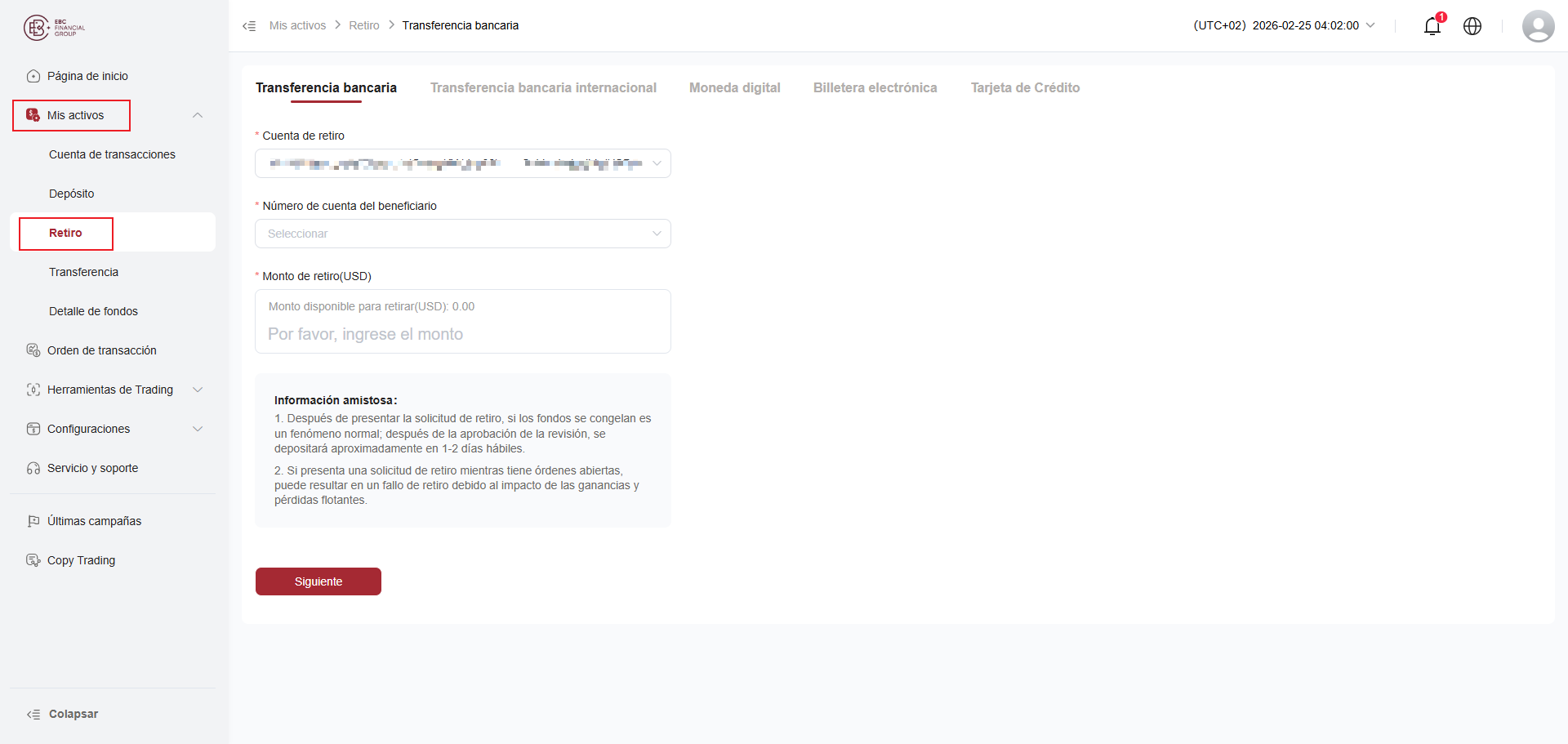Expand the Configuraciones menu
This screenshot has width=1568, height=744.
(x=197, y=429)
